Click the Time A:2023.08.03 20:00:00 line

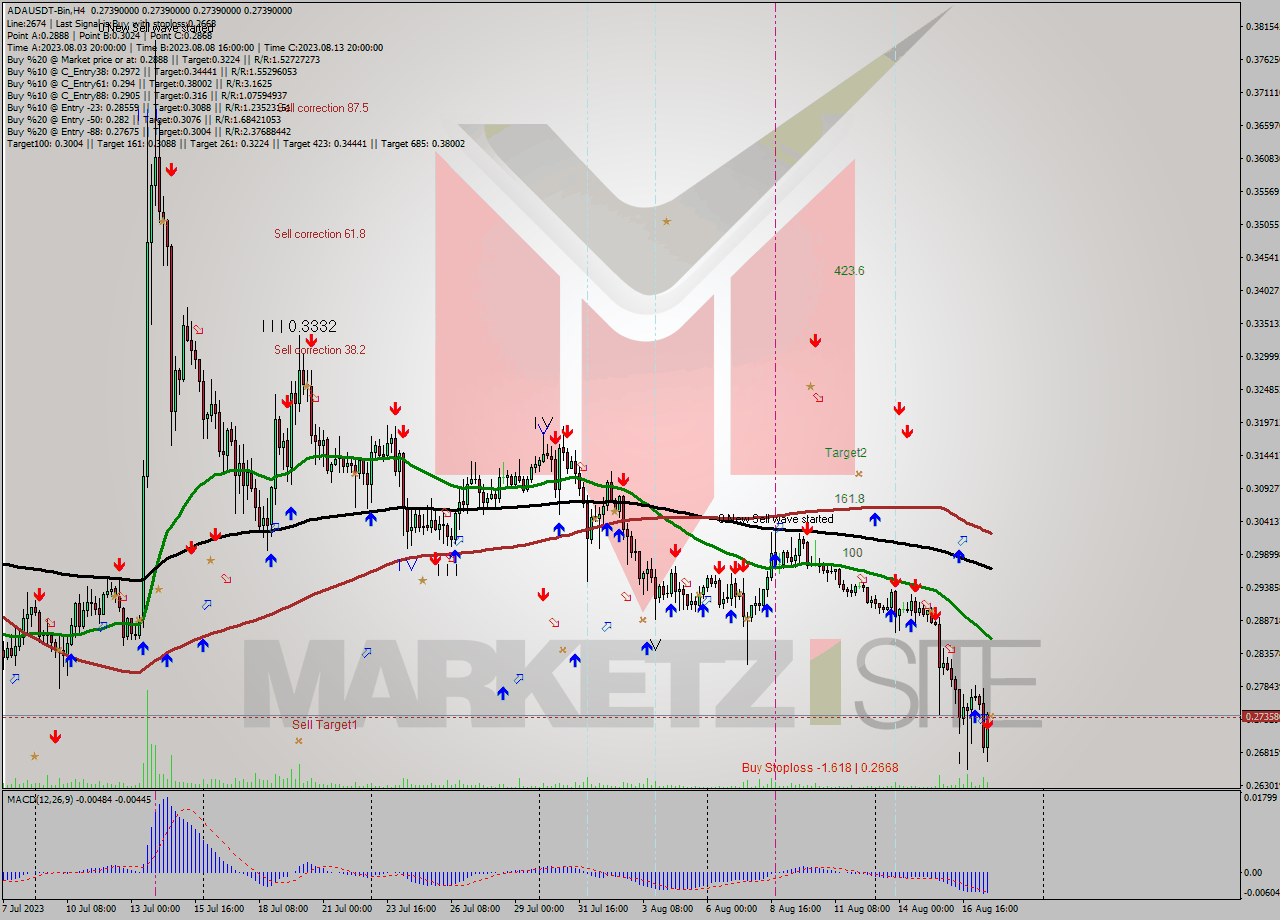[x=195, y=47]
